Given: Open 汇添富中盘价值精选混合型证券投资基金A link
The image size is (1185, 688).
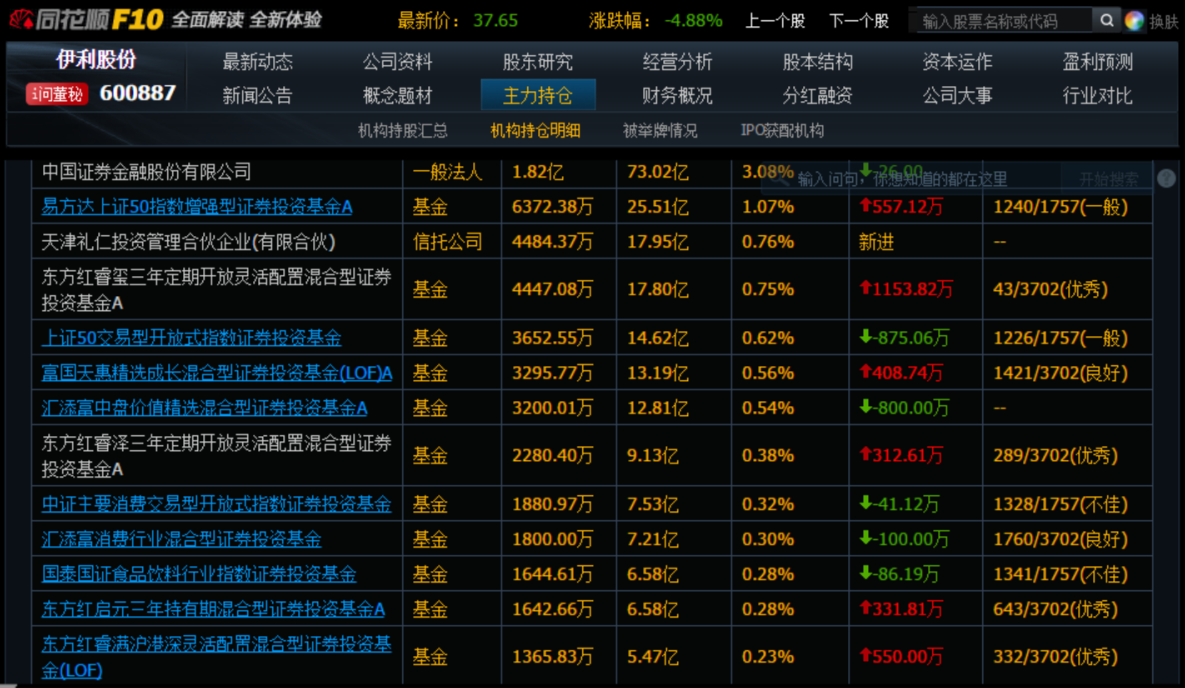Looking at the screenshot, I should [204, 408].
